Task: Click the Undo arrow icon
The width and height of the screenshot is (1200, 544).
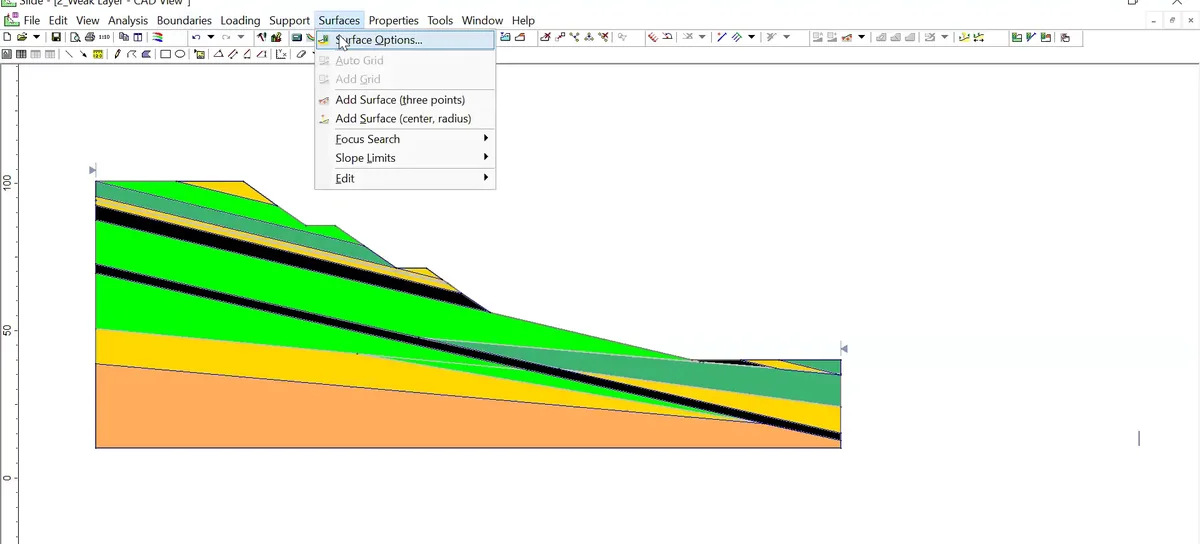Action: tap(196, 37)
